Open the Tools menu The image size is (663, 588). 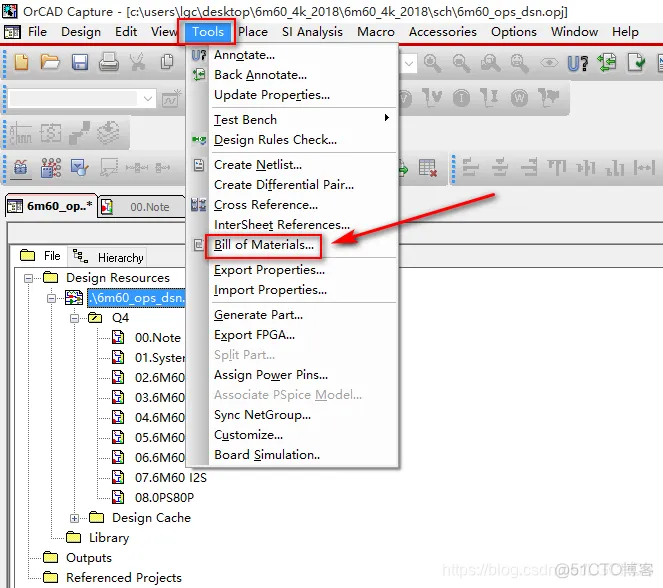pos(207,32)
